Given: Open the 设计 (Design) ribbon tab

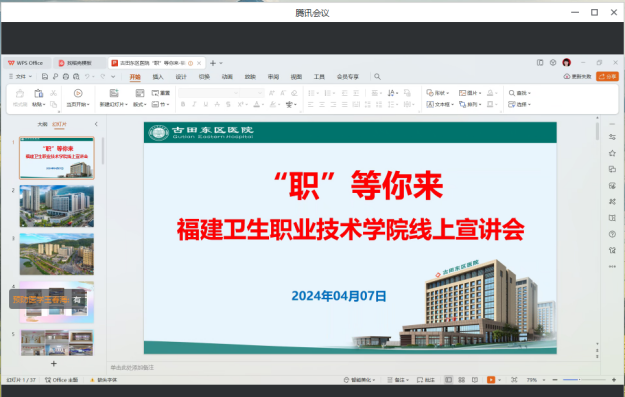Looking at the screenshot, I should (181, 77).
